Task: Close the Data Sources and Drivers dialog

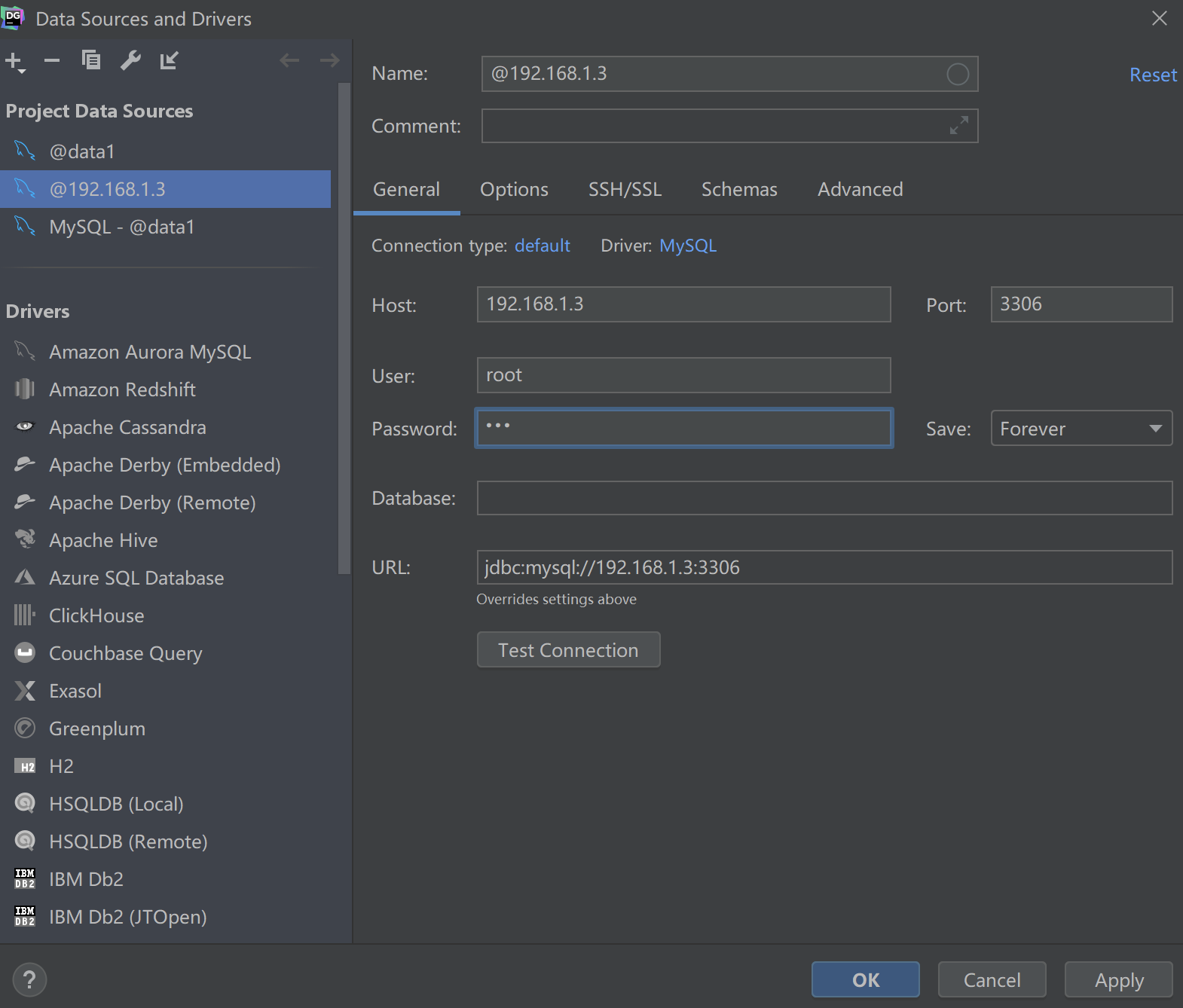Action: 1160,18
